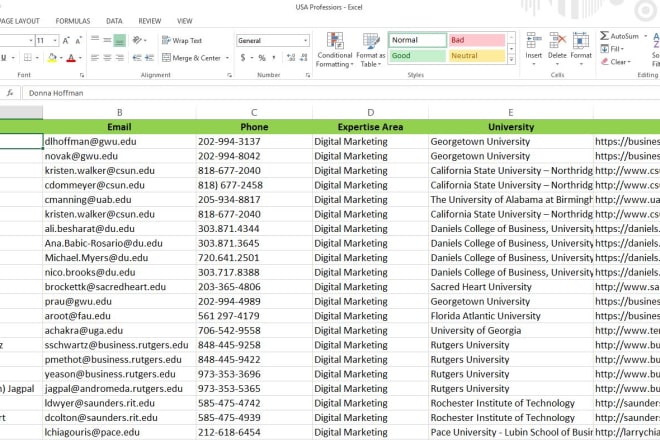This screenshot has width=660, height=440.
Task: Click the Borders icon
Action: [28, 58]
